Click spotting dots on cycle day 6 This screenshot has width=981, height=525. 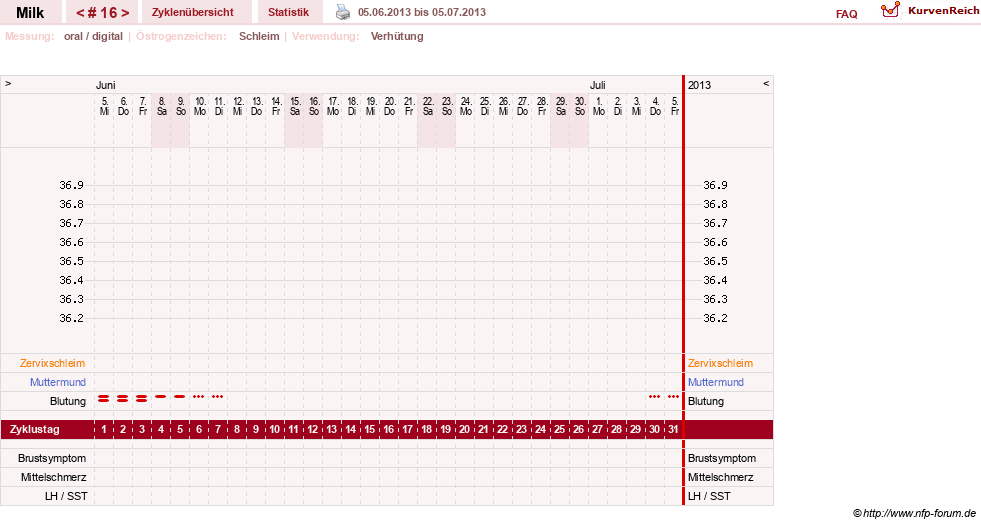(198, 396)
